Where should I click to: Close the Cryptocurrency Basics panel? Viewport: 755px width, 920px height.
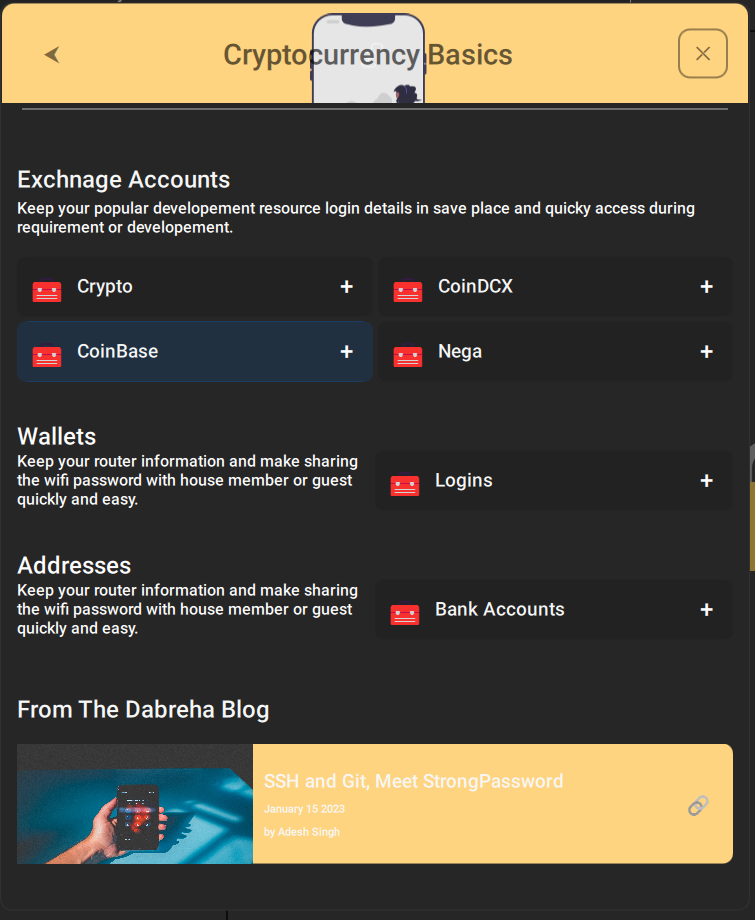[703, 54]
